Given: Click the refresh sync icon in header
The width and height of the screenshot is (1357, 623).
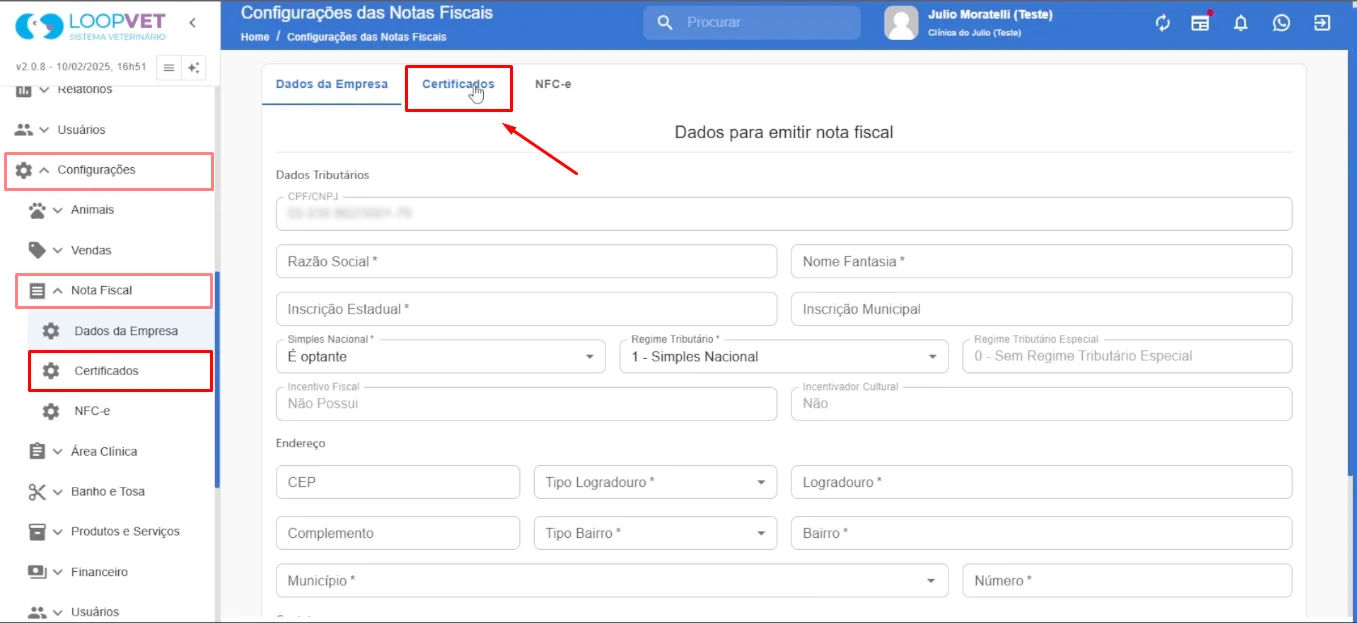Looking at the screenshot, I should [1162, 23].
